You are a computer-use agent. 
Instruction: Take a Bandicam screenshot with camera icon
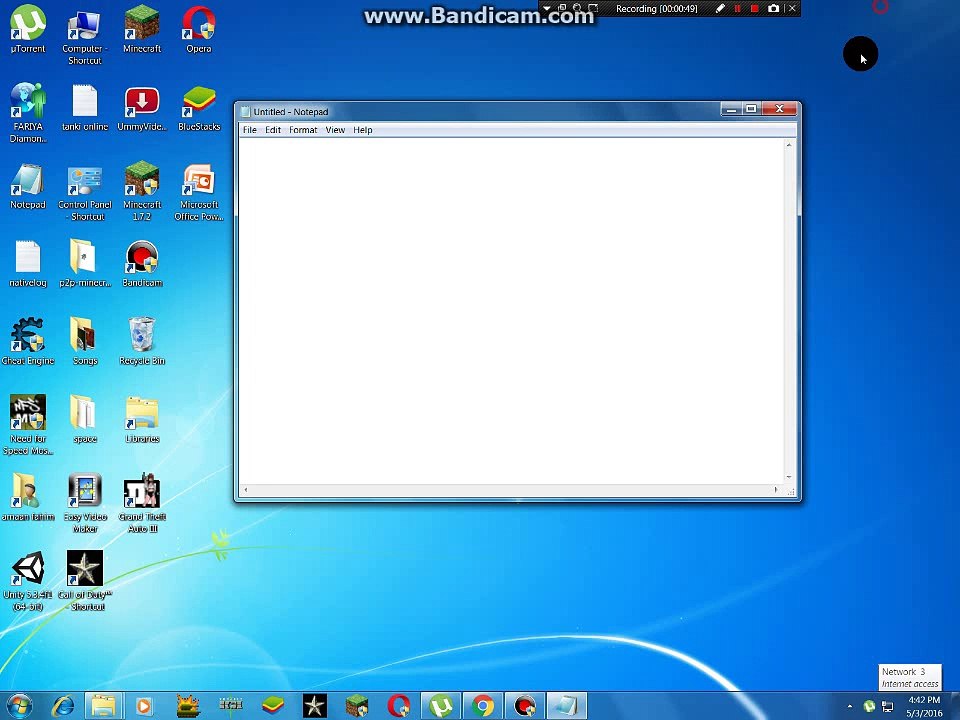coord(774,9)
